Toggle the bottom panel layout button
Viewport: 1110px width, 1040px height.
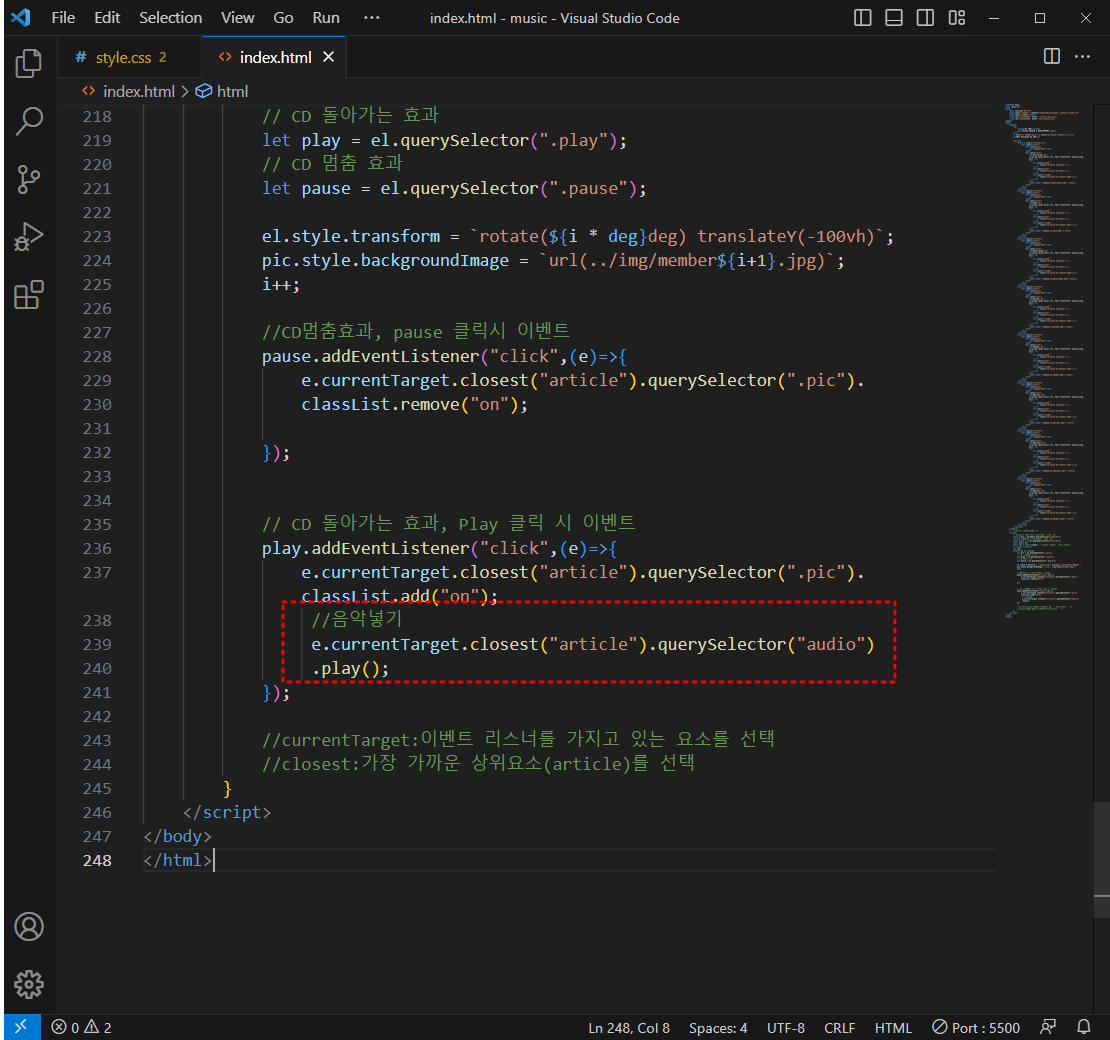tap(893, 18)
